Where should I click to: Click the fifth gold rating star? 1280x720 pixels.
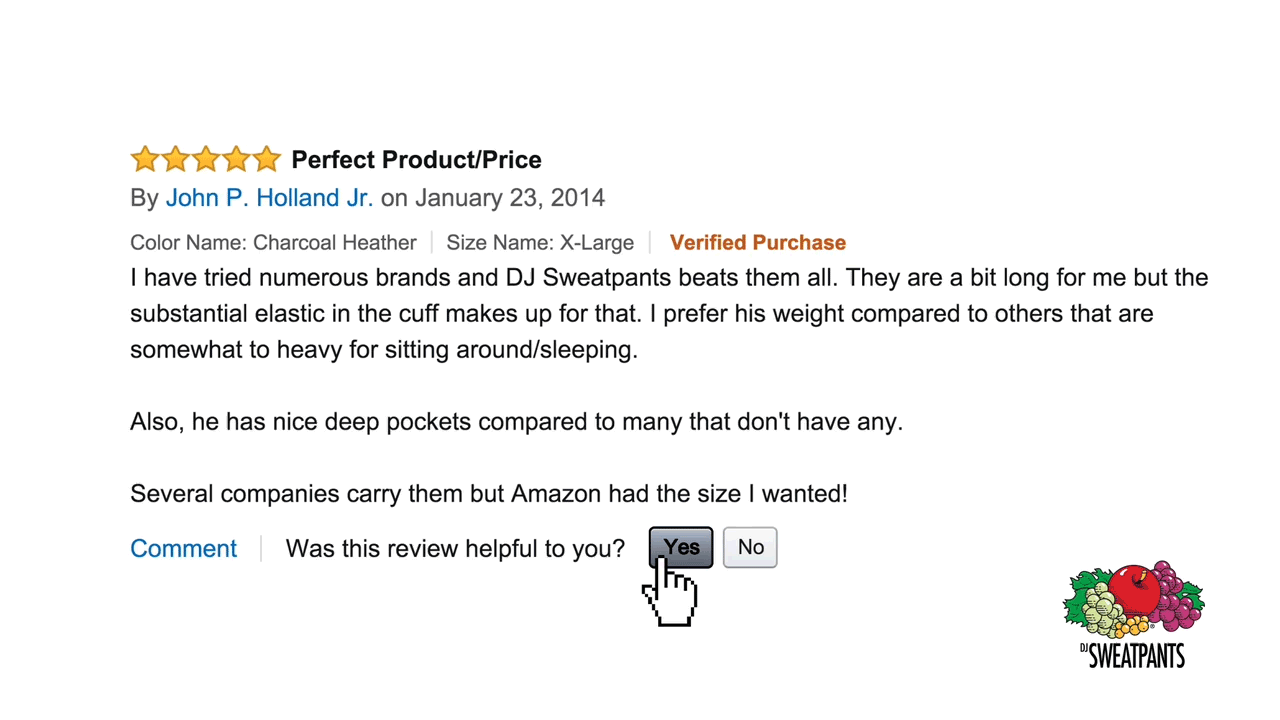click(x=267, y=159)
